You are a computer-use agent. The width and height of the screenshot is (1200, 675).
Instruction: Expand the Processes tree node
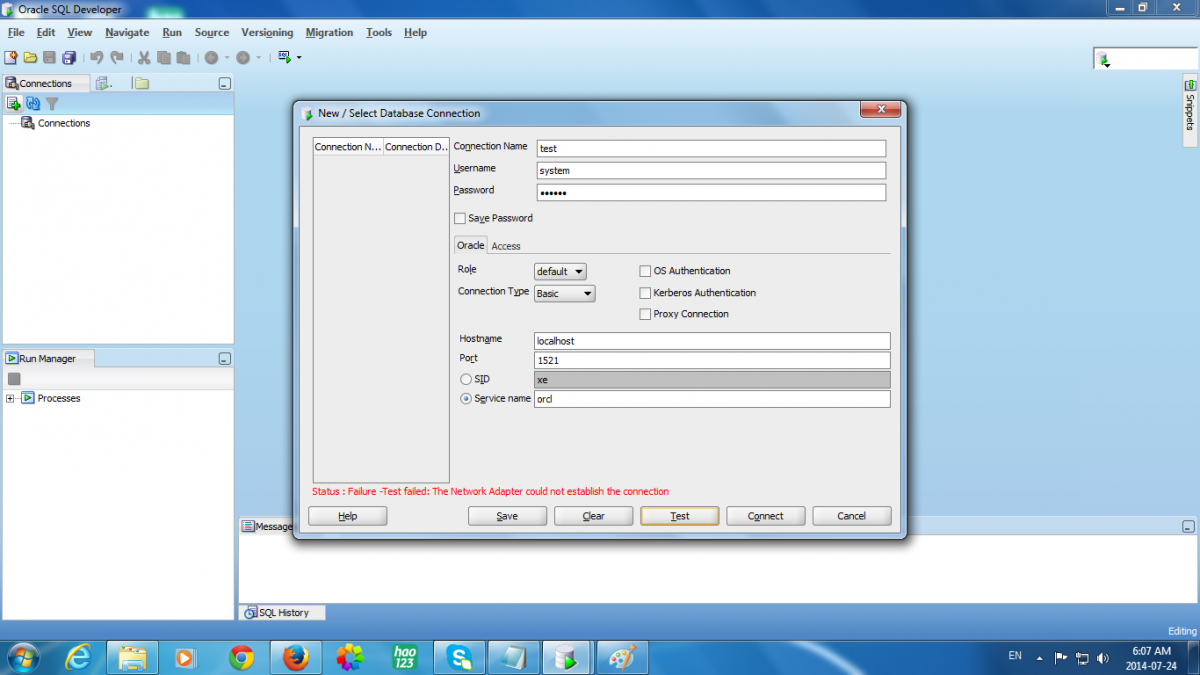[x=10, y=399]
